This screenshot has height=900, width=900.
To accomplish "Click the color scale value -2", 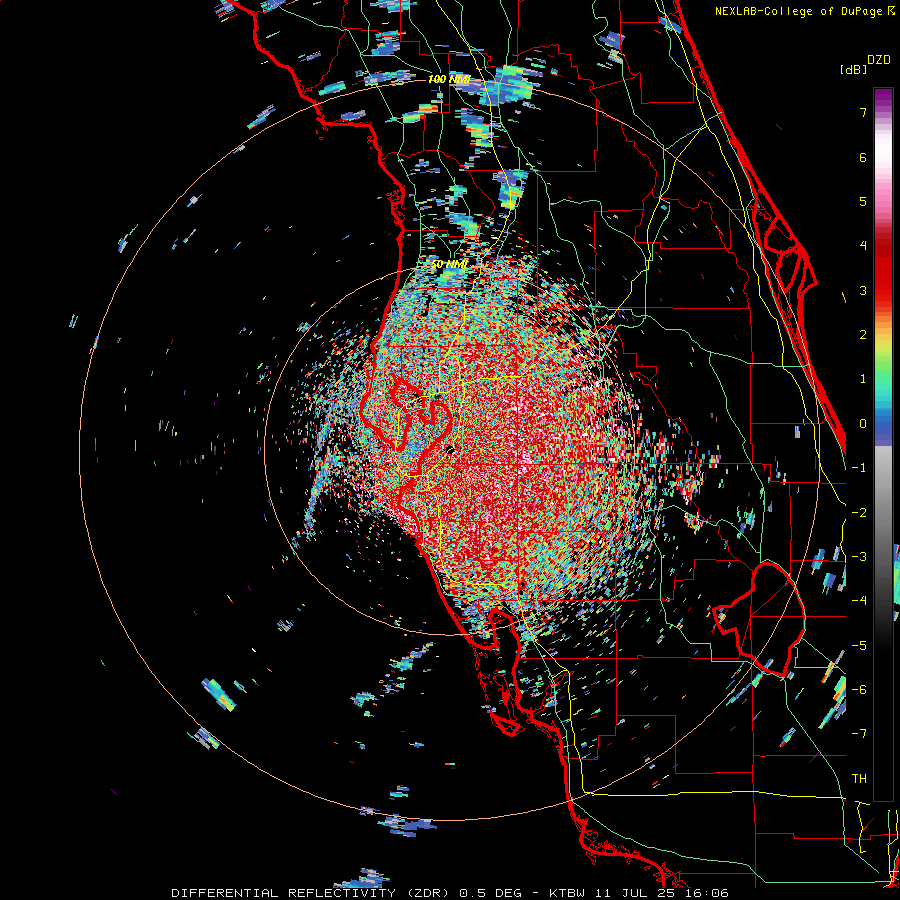I will click(x=859, y=513).
